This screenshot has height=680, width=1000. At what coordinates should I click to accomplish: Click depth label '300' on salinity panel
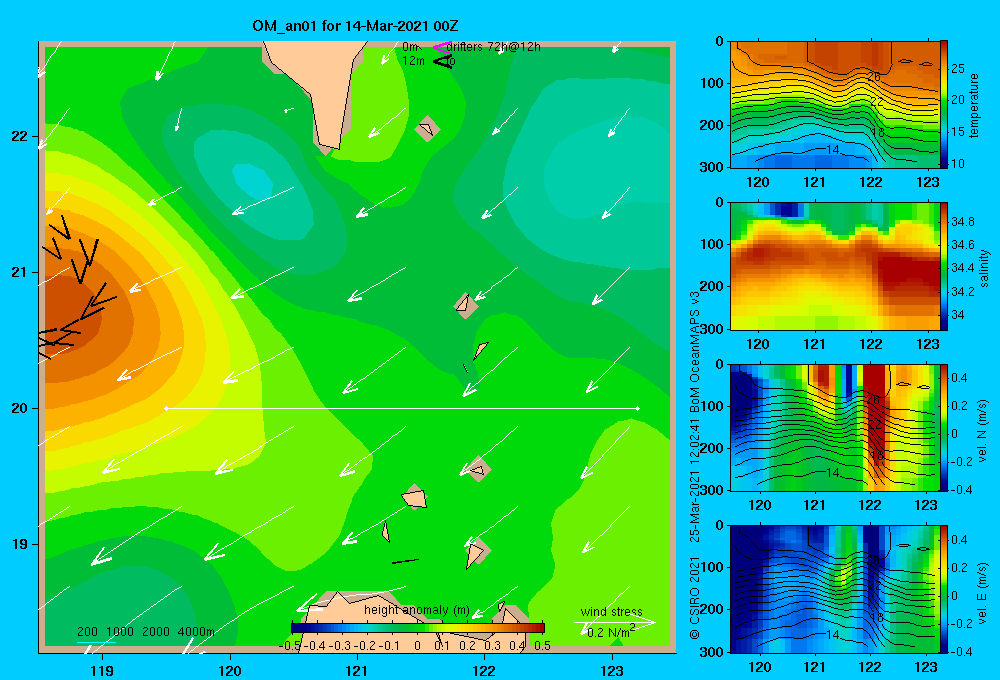tap(713, 329)
